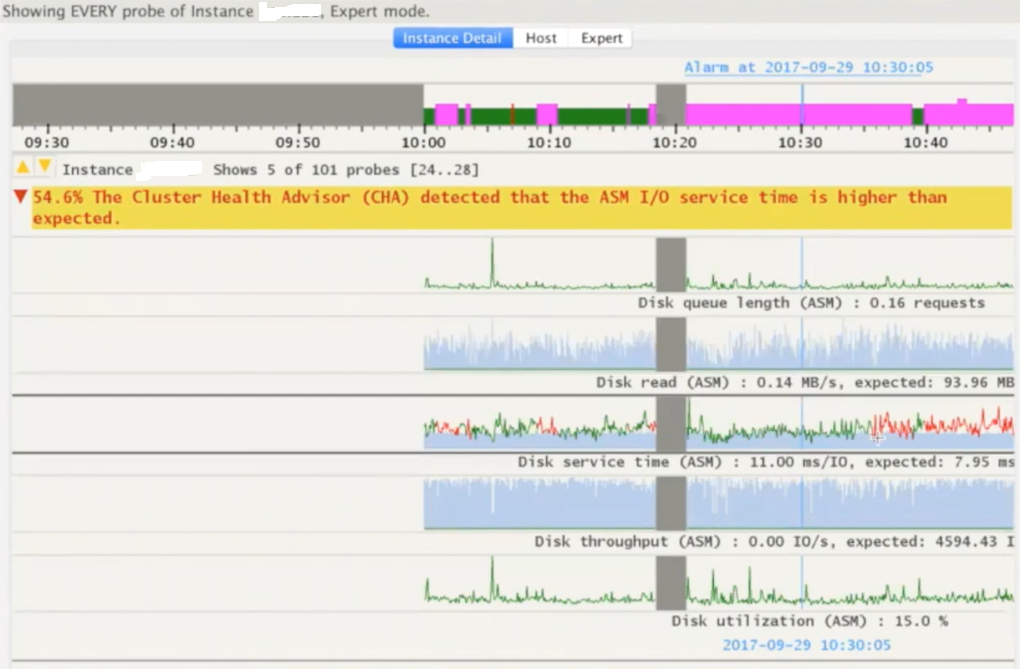The image size is (1020, 669).
Task: Open the Host tab
Action: [541, 38]
